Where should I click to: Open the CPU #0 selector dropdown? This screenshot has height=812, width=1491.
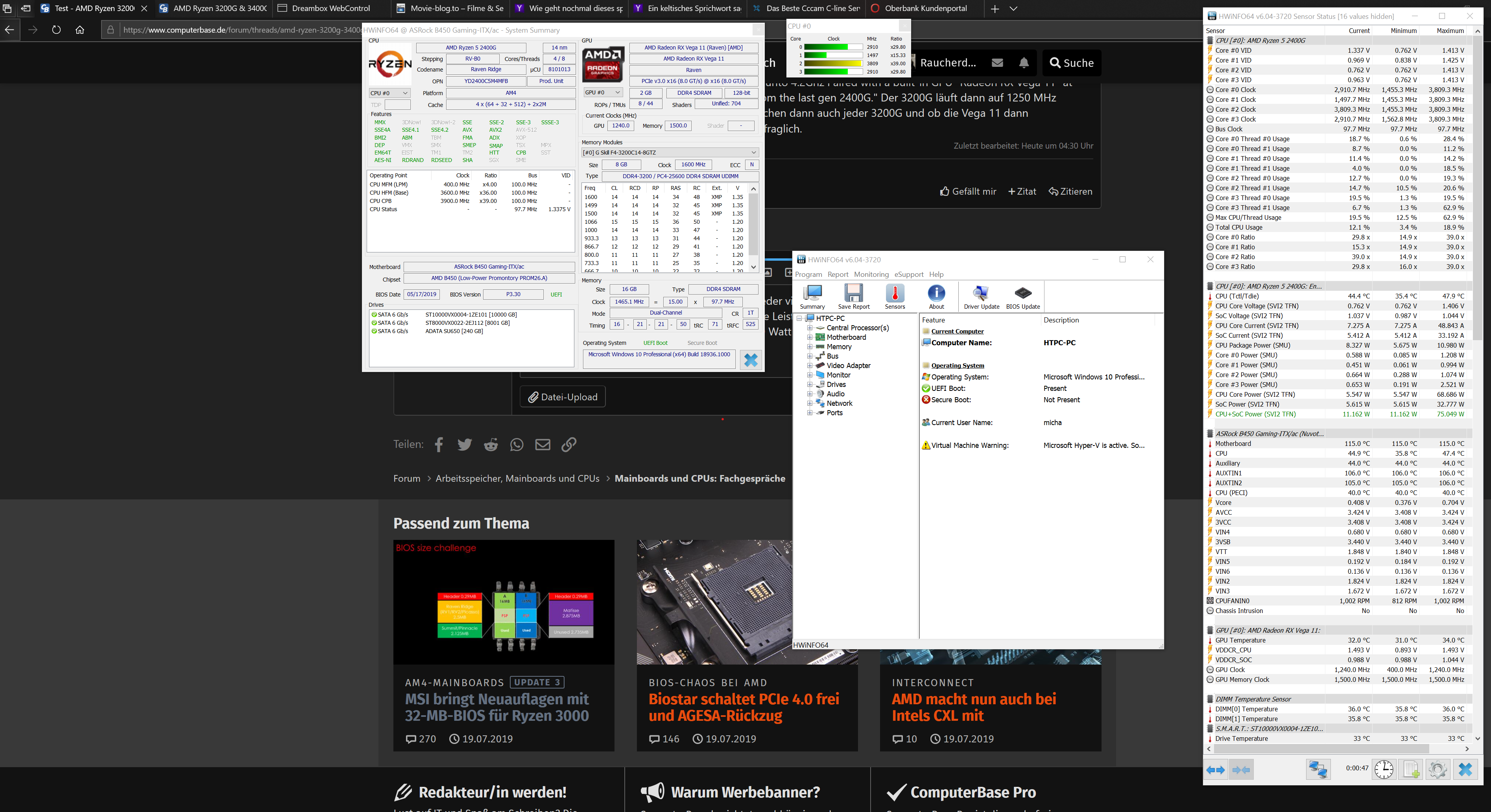pyautogui.click(x=389, y=93)
